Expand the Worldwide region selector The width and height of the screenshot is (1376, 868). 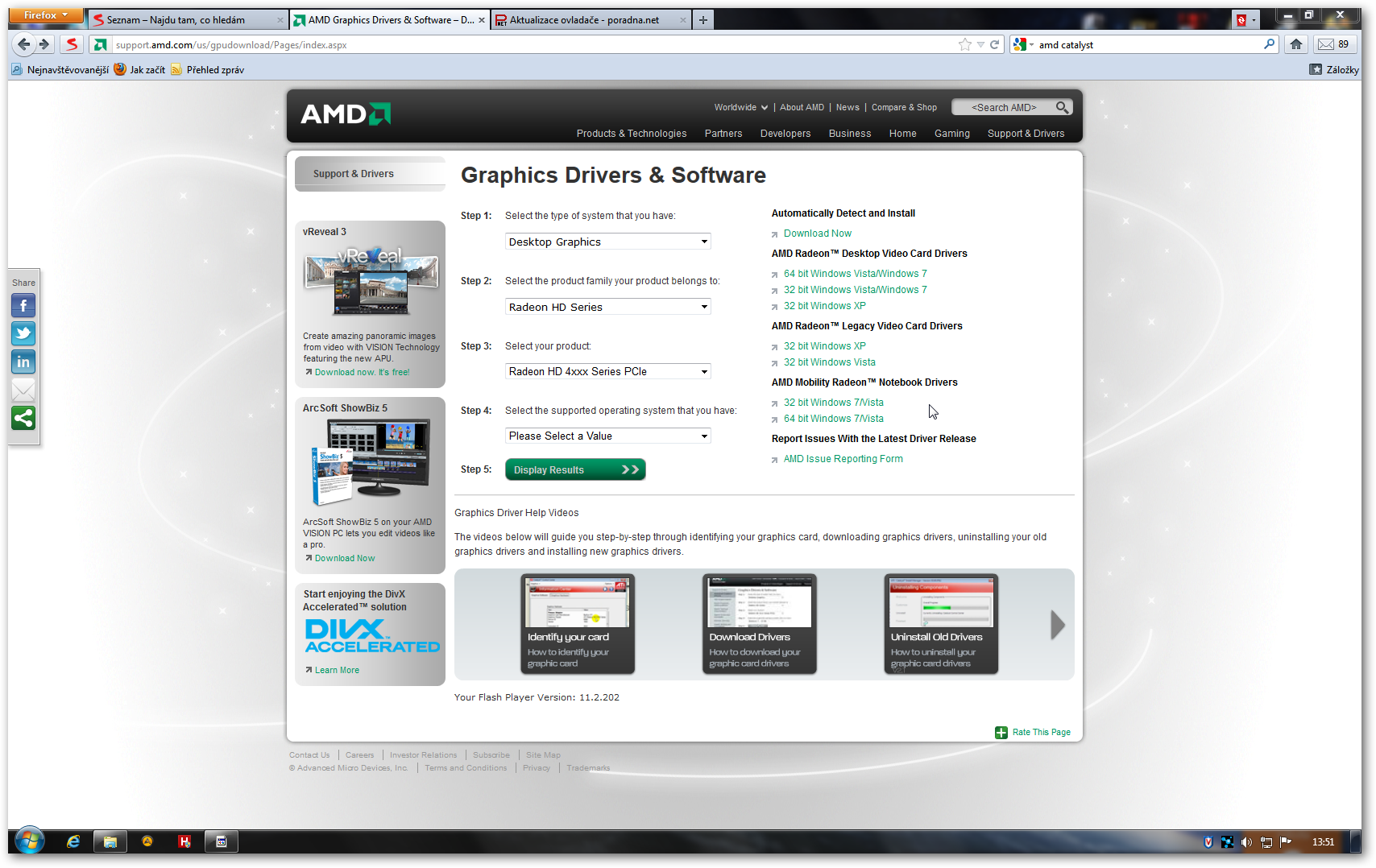pos(741,107)
